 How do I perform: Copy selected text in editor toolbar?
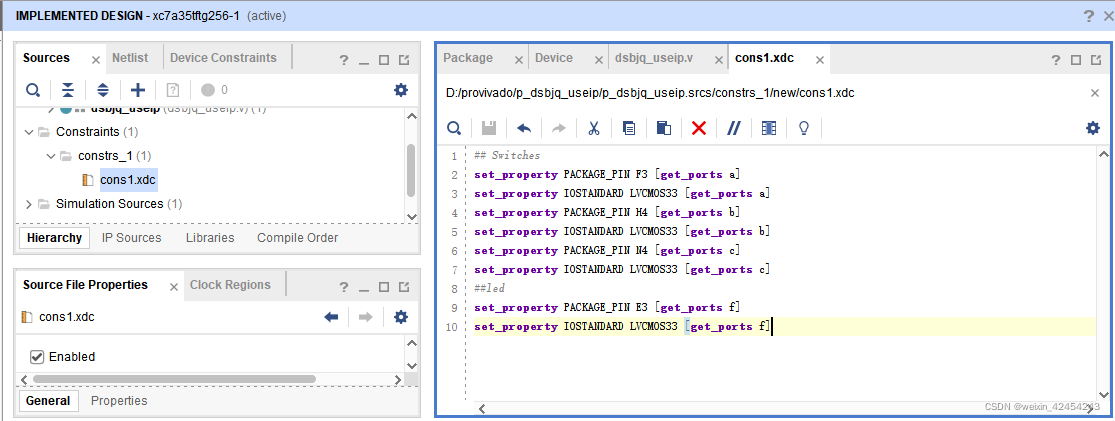point(629,128)
